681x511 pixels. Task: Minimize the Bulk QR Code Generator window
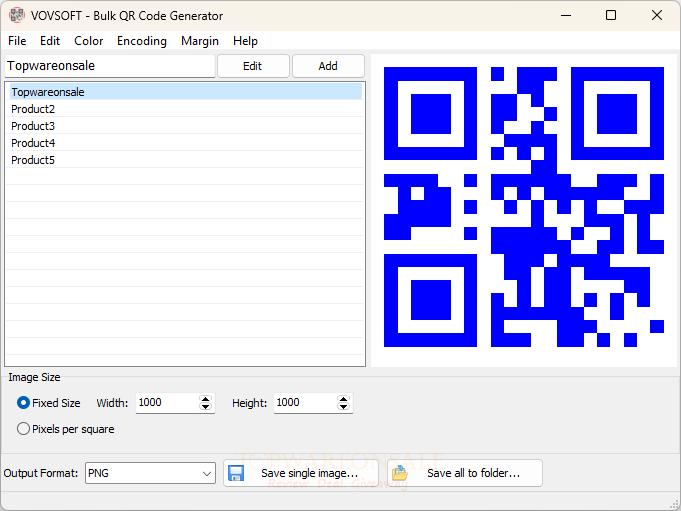566,16
